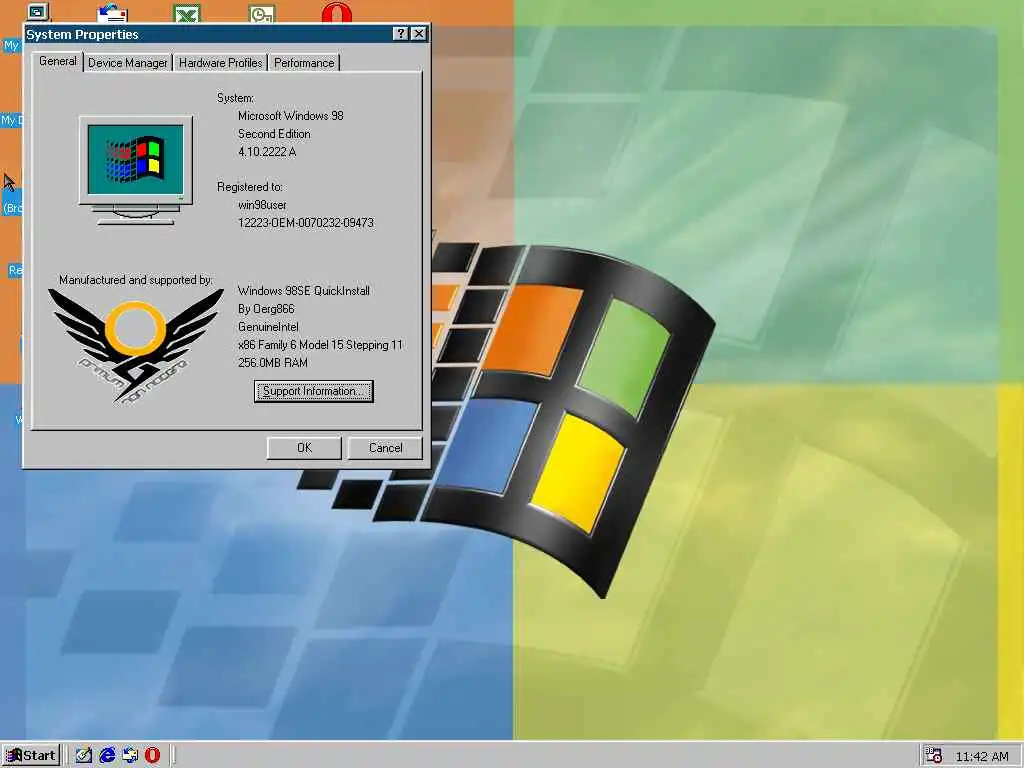This screenshot has height=768, width=1024.
Task: Click the 'Microsoft Windows 98' text
Action: [x=291, y=116]
